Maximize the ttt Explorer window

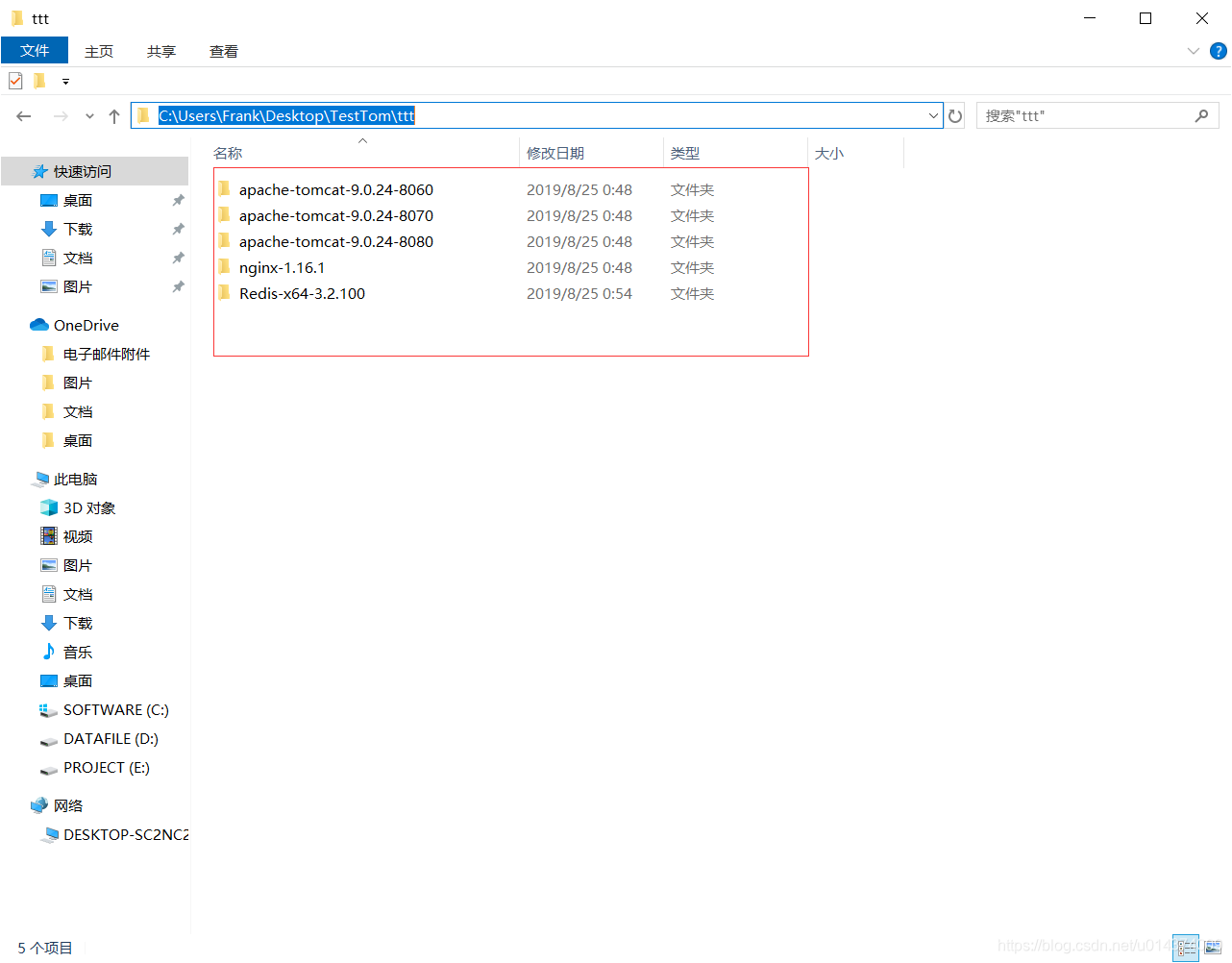tap(1146, 18)
